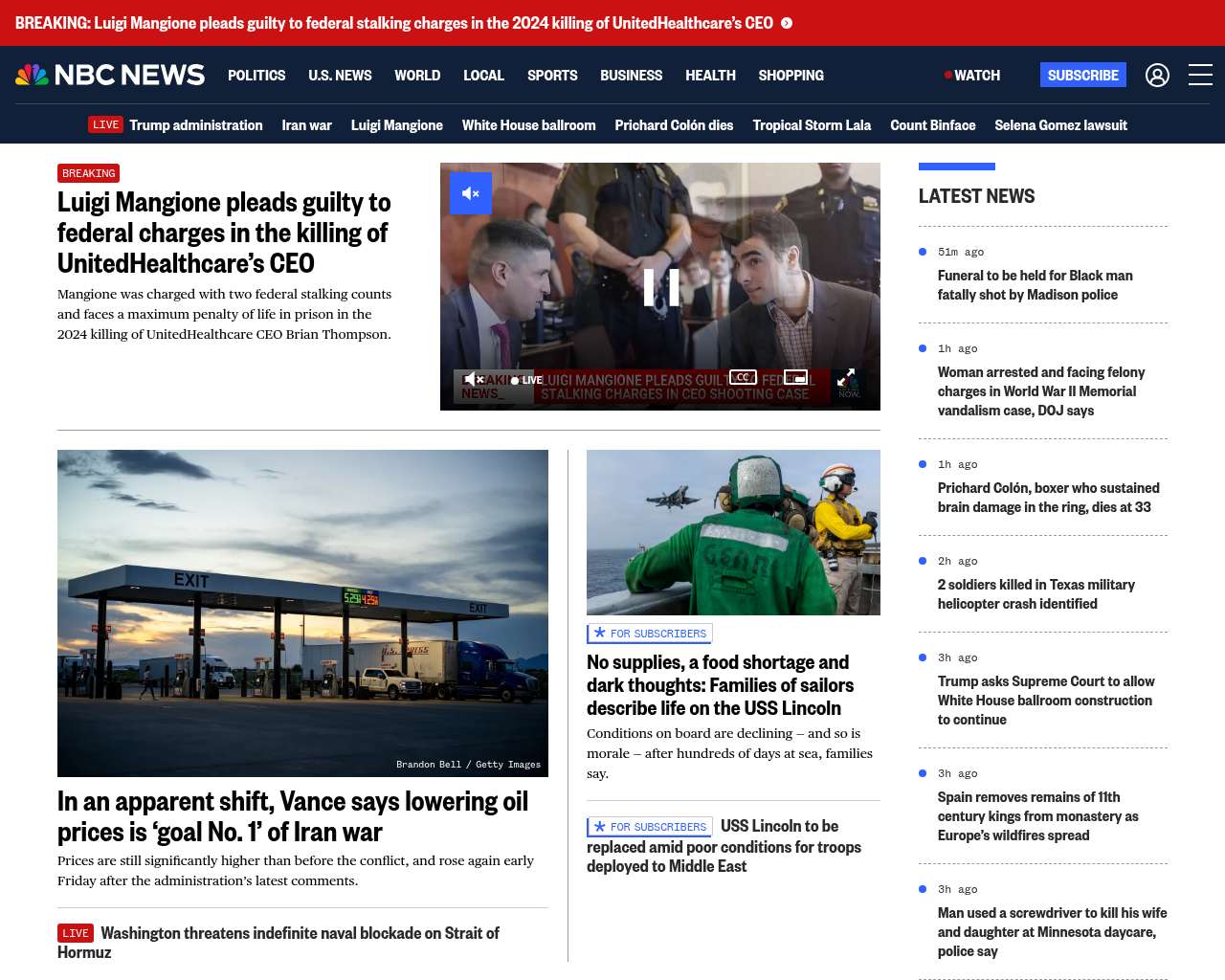Image resolution: width=1225 pixels, height=980 pixels.
Task: Click the 'Prices are still significantly higher' summary
Action: (x=296, y=871)
